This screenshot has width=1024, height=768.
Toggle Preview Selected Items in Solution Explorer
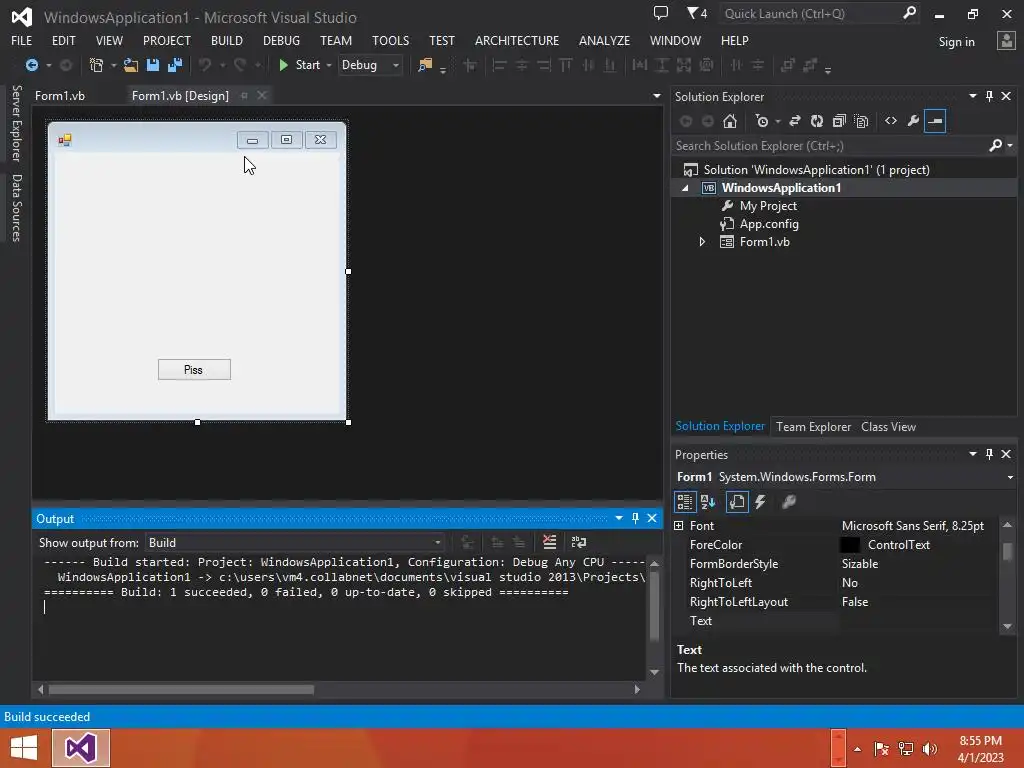pos(935,121)
